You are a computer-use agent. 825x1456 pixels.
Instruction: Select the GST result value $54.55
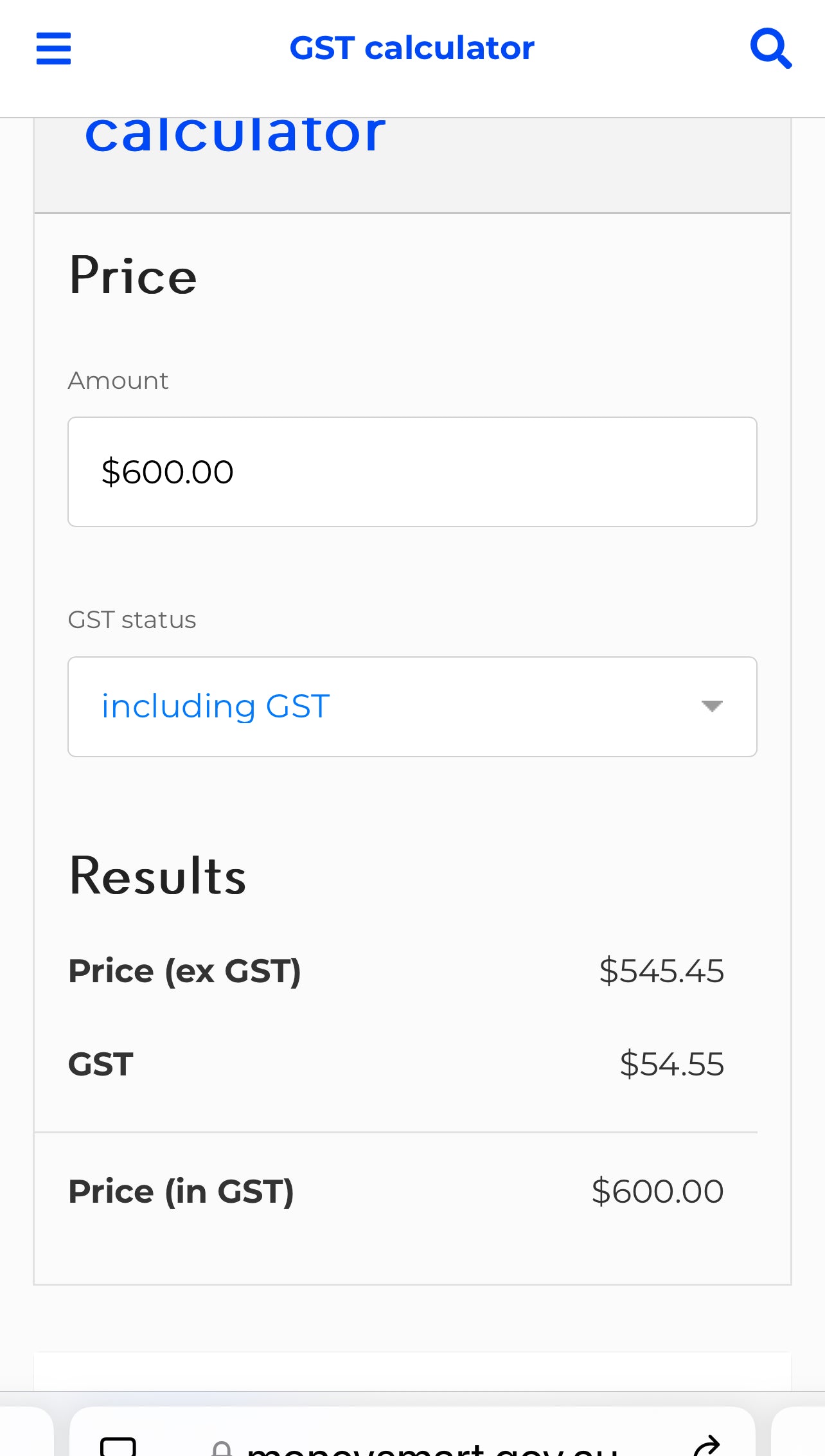(671, 1064)
